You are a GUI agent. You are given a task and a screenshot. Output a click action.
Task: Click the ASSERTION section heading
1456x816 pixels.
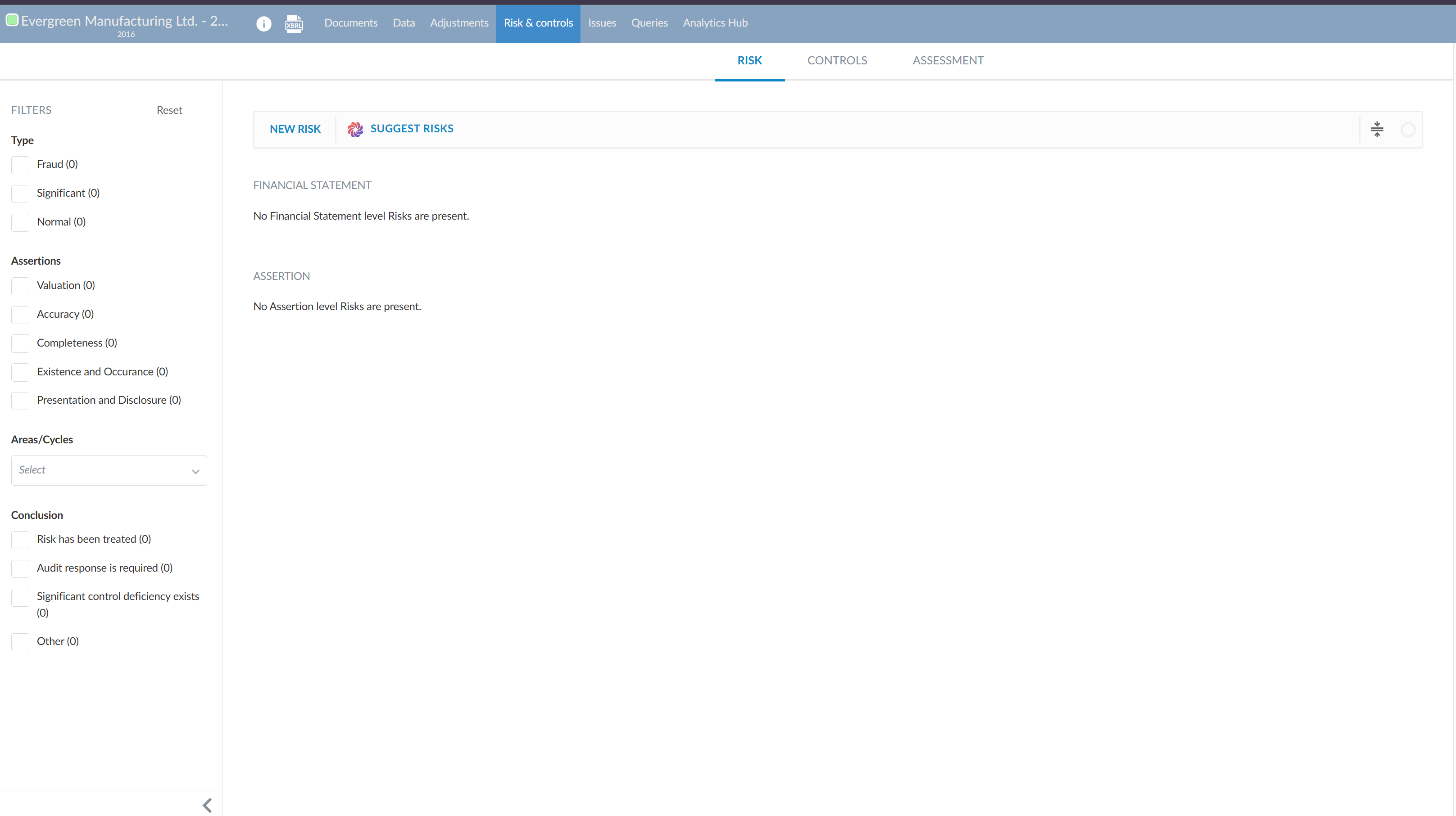pyautogui.click(x=281, y=276)
